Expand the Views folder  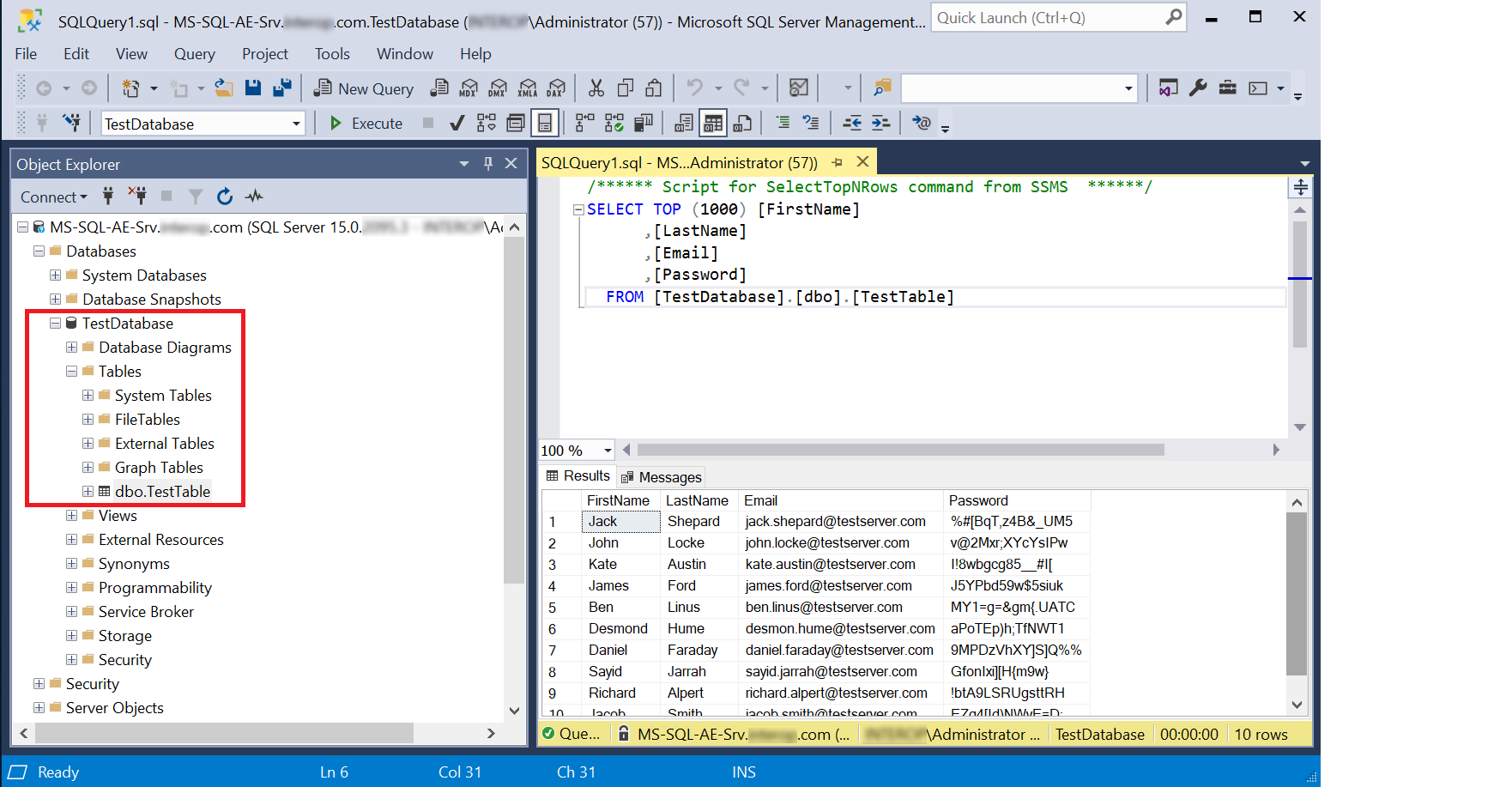click(x=71, y=516)
